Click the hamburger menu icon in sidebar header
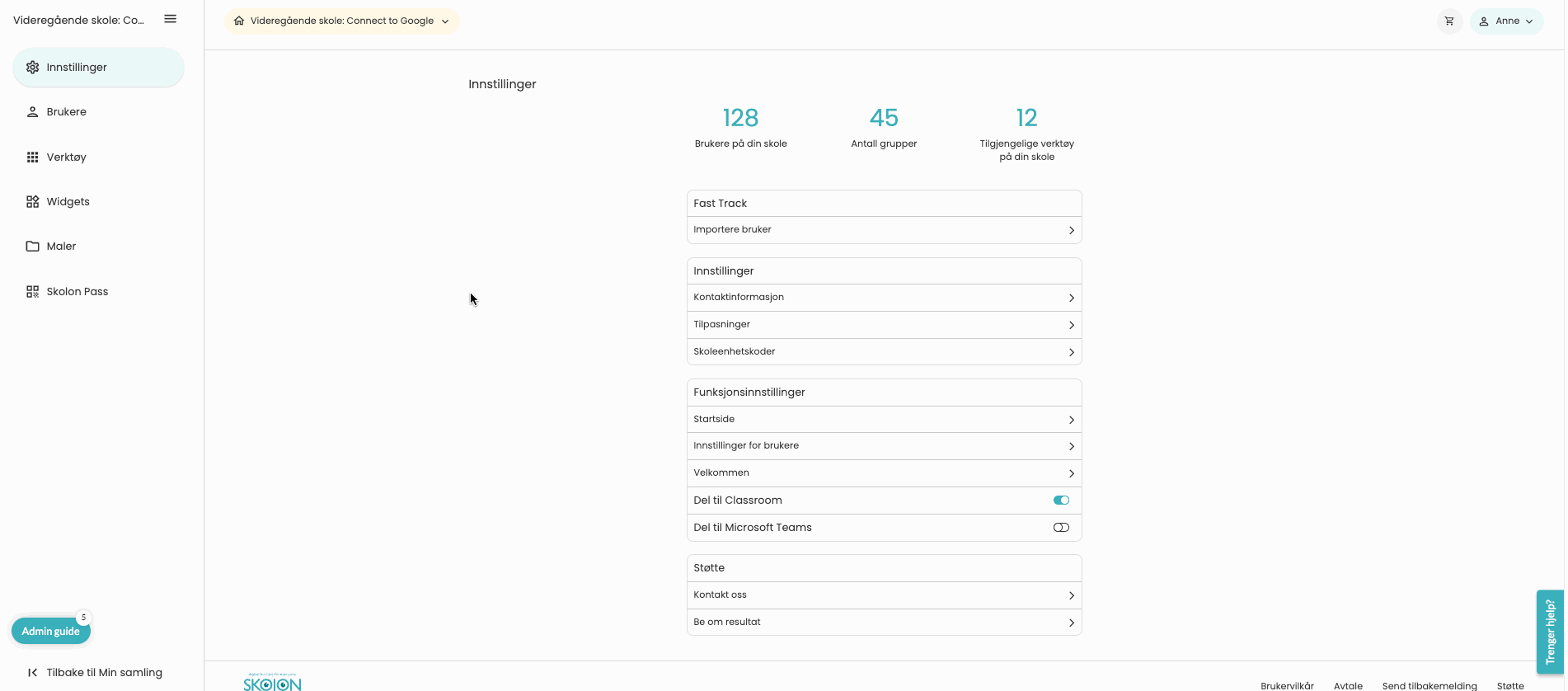 (171, 19)
